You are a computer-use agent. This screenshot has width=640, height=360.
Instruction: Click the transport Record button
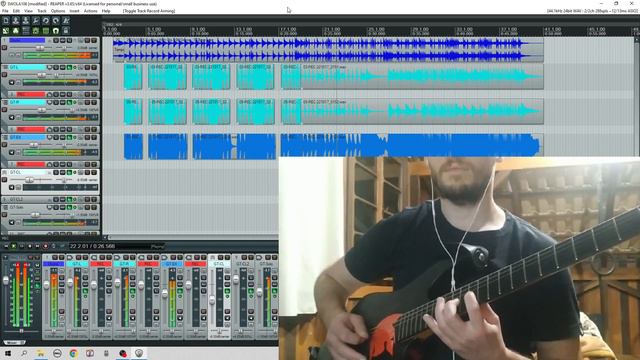[45, 246]
